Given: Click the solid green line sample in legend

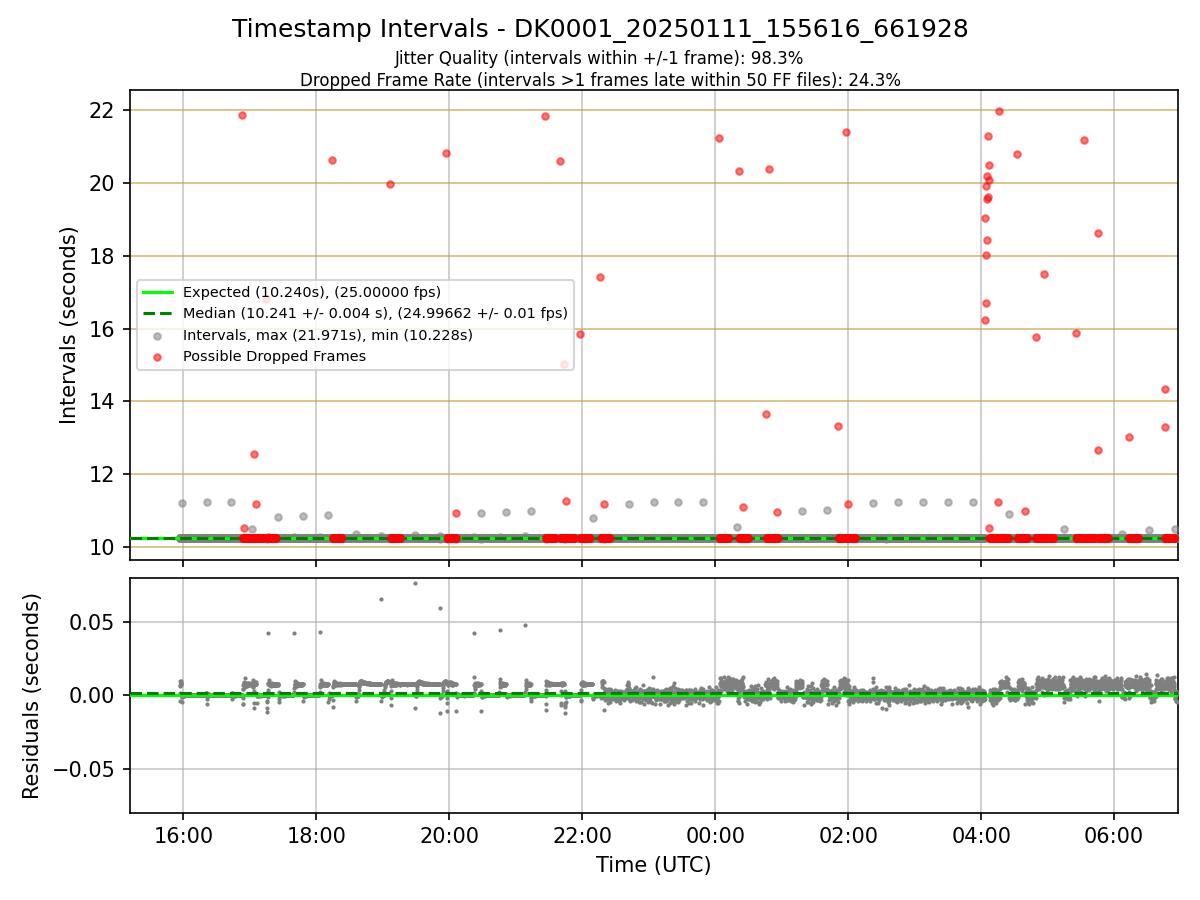Looking at the screenshot, I should pyautogui.click(x=159, y=292).
